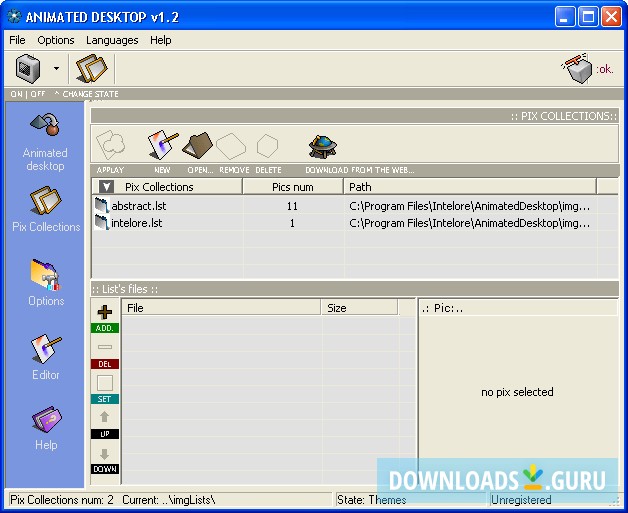The width and height of the screenshot is (628, 513).
Task: Click the File column header in list
Action: pos(221,308)
